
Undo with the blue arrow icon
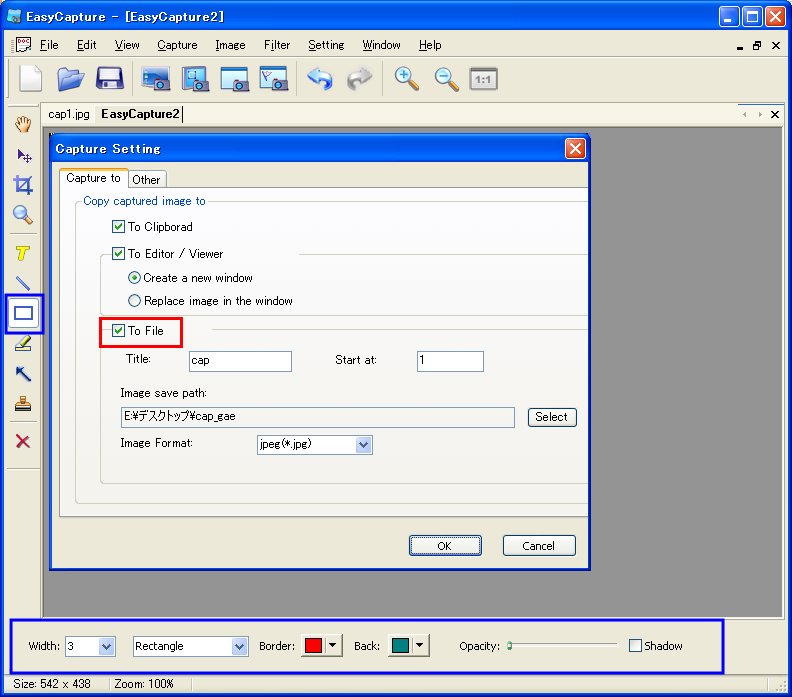[x=320, y=79]
